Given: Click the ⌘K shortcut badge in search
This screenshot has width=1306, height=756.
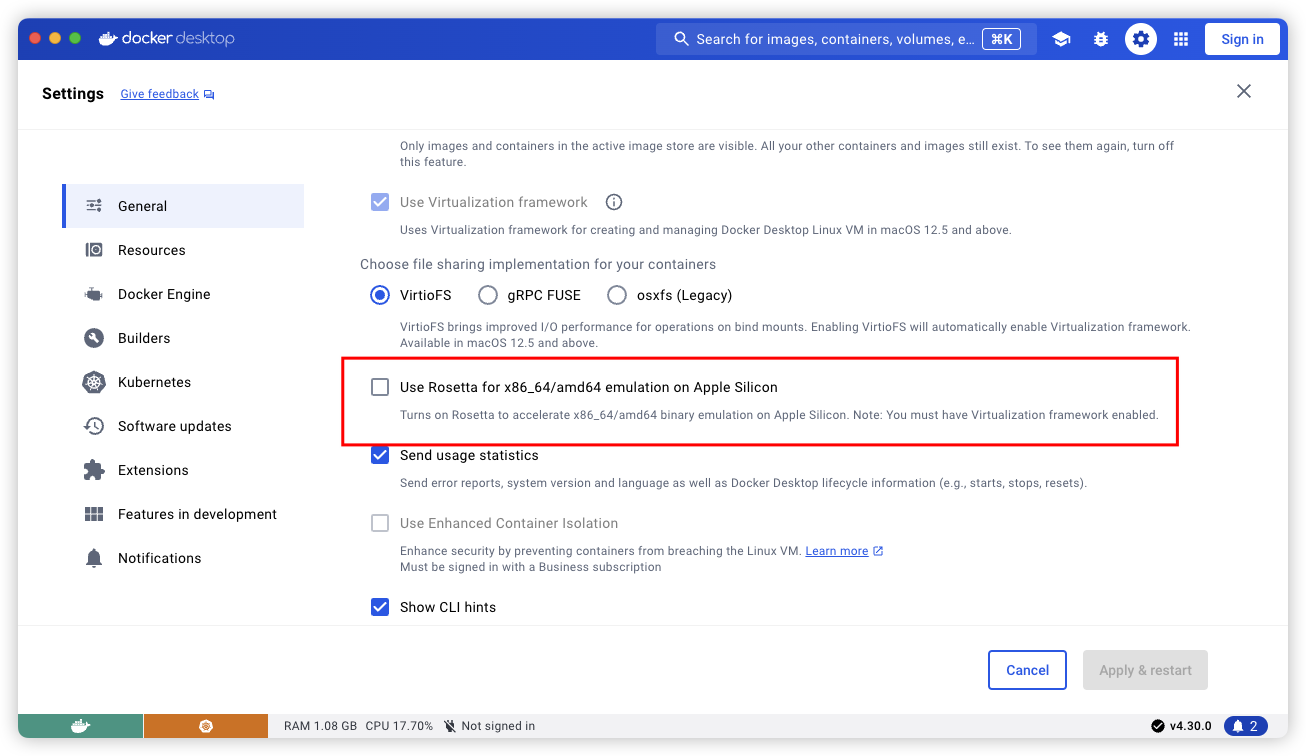Looking at the screenshot, I should pos(1001,39).
